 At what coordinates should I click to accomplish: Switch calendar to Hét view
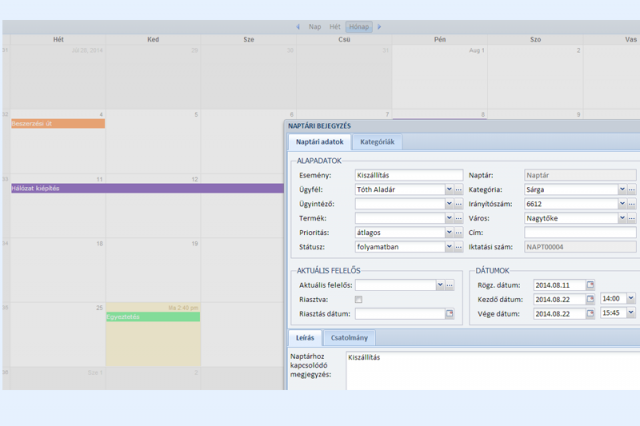tap(335, 26)
